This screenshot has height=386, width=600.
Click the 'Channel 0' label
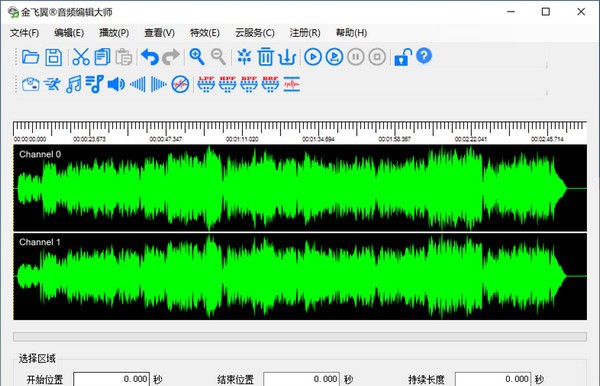[40, 154]
